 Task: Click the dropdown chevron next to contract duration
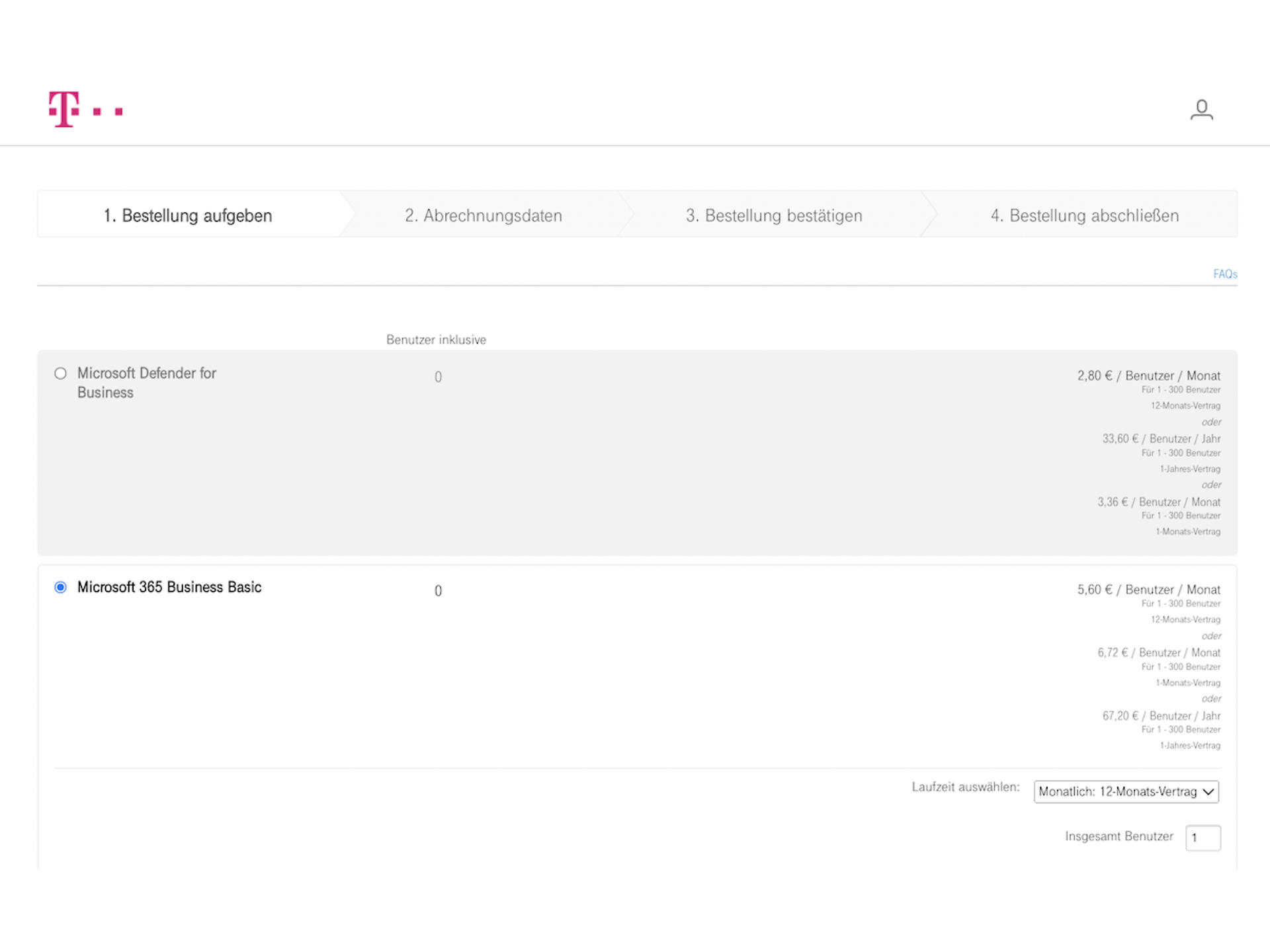coord(1208,791)
